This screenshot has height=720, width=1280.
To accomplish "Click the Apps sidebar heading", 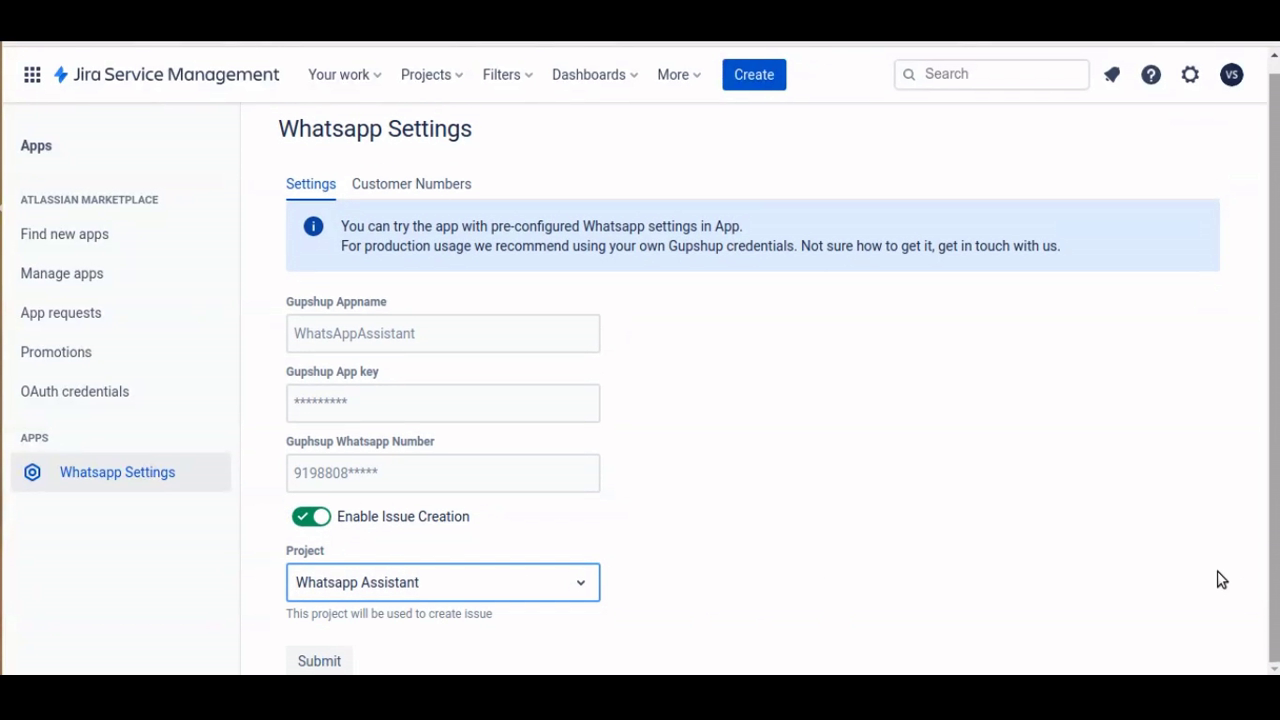I will point(36,146).
